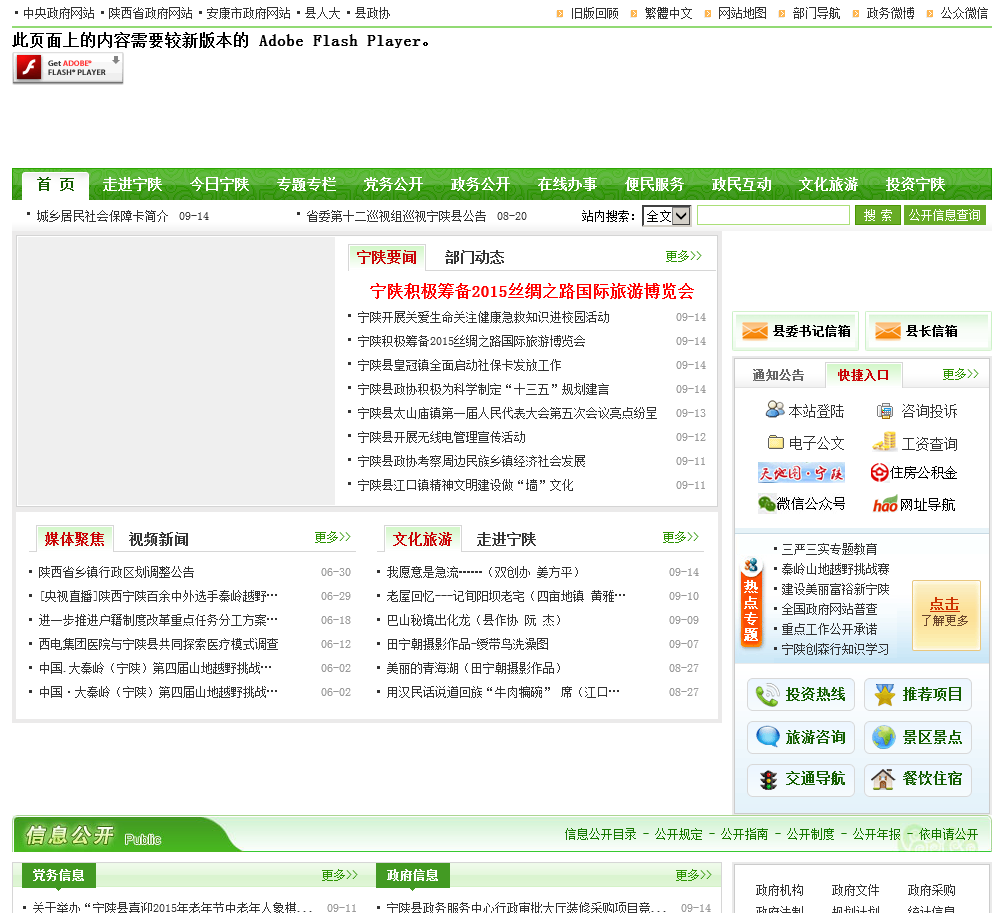Open 景区景点 globe button
The height and width of the screenshot is (913, 1004).
pyautogui.click(x=918, y=738)
